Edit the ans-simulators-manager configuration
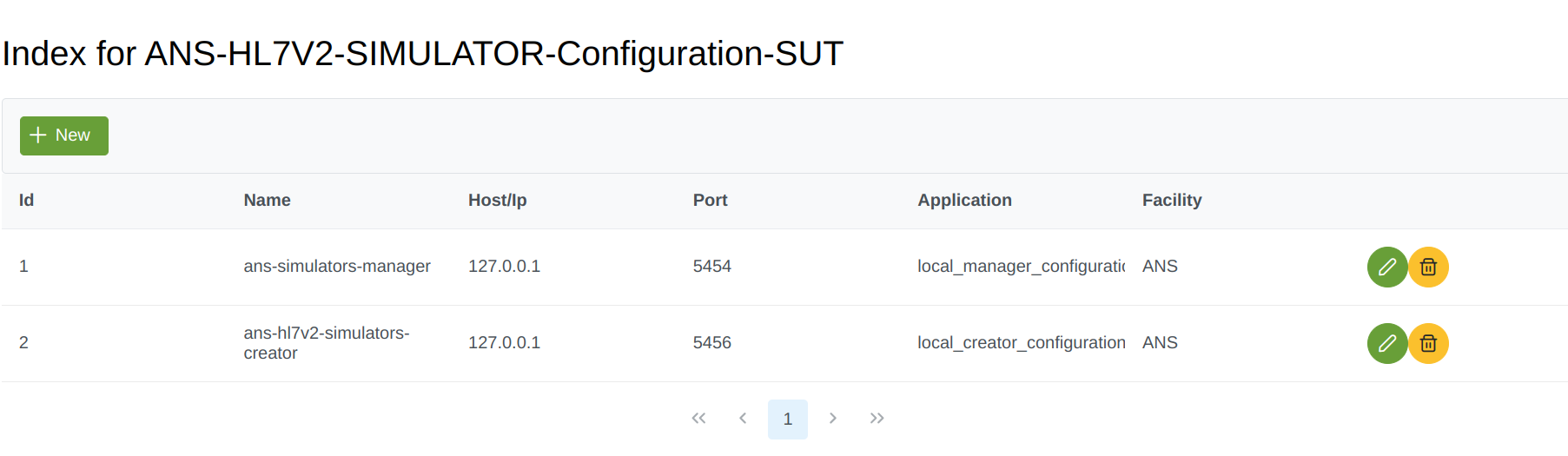Screen dimensions: 1568x456 (x=1386, y=267)
